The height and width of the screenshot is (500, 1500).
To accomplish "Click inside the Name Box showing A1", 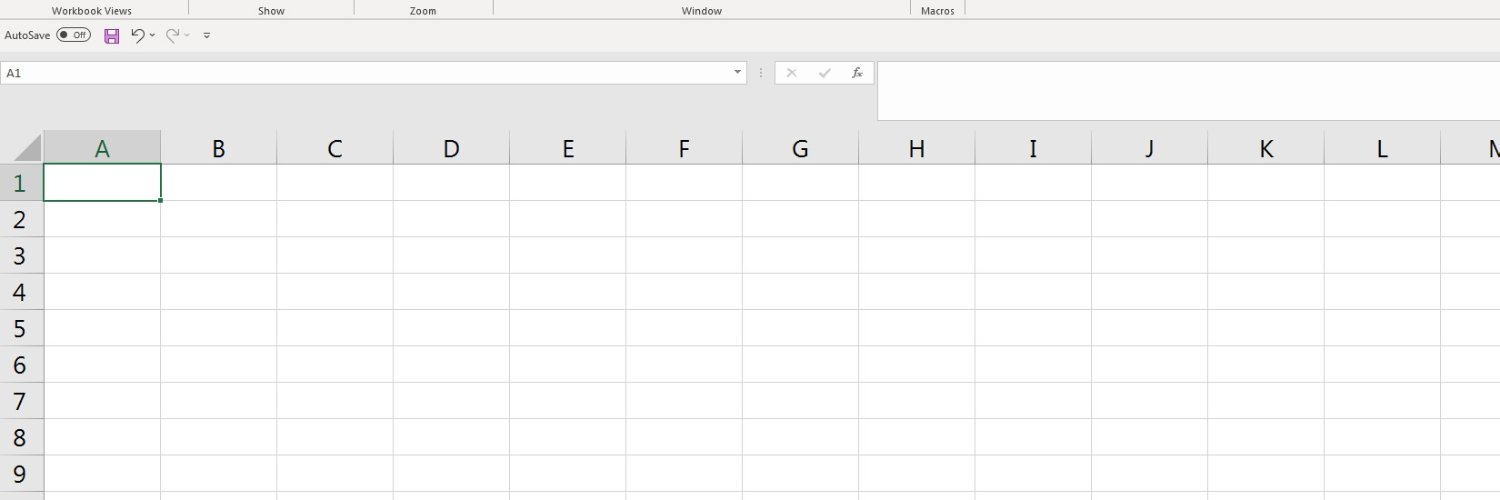I will [x=360, y=73].
